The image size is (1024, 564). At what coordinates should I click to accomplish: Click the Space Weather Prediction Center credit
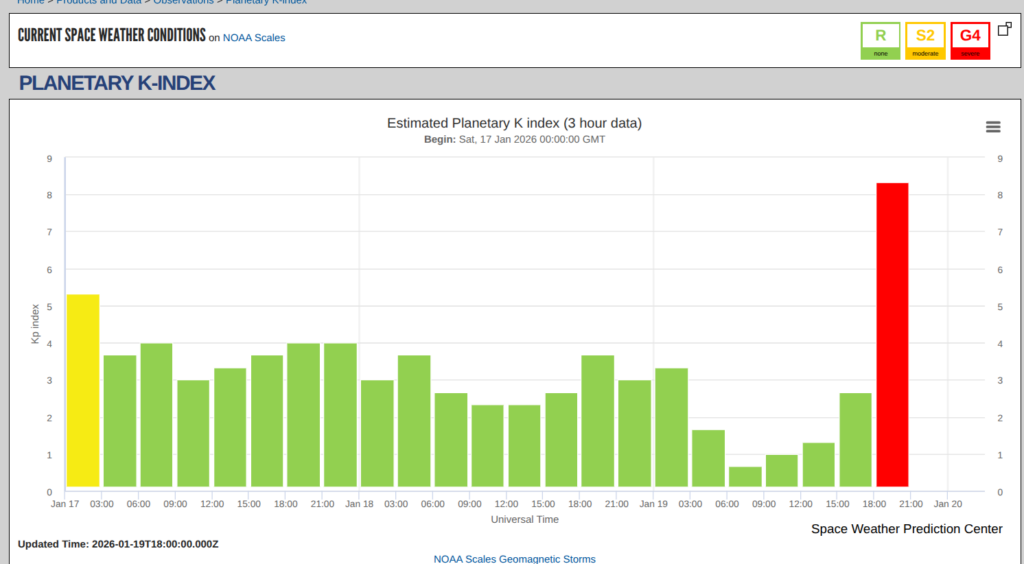point(906,529)
